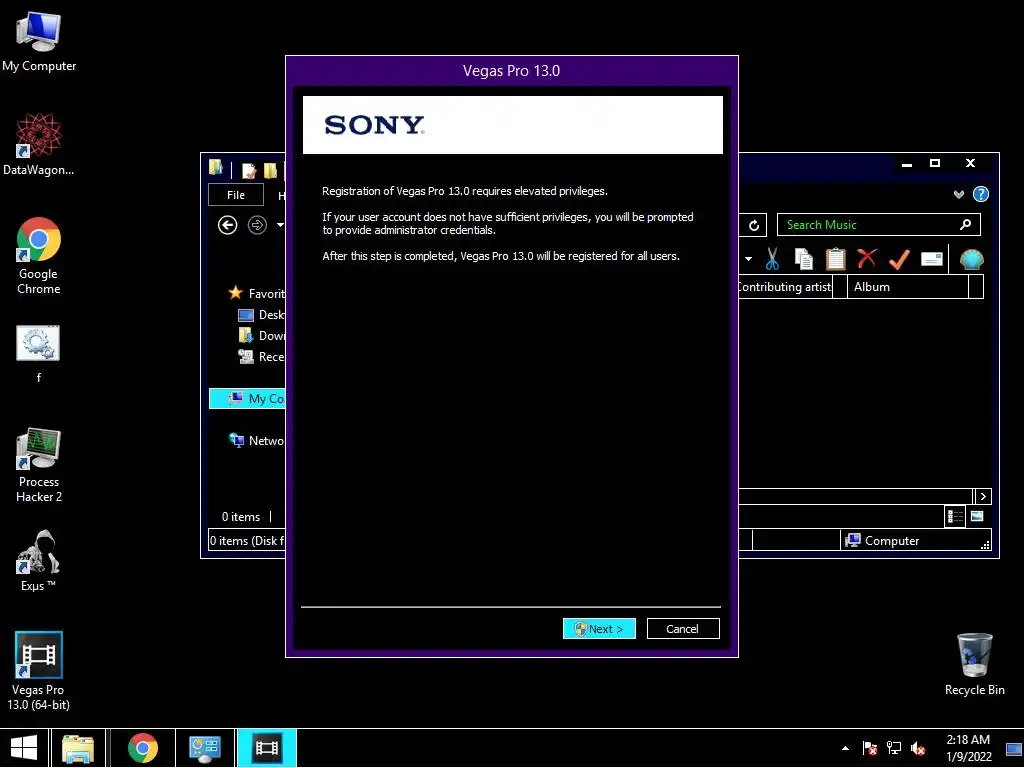
Task: Click the Vegas Pro taskbar button
Action: 267,748
